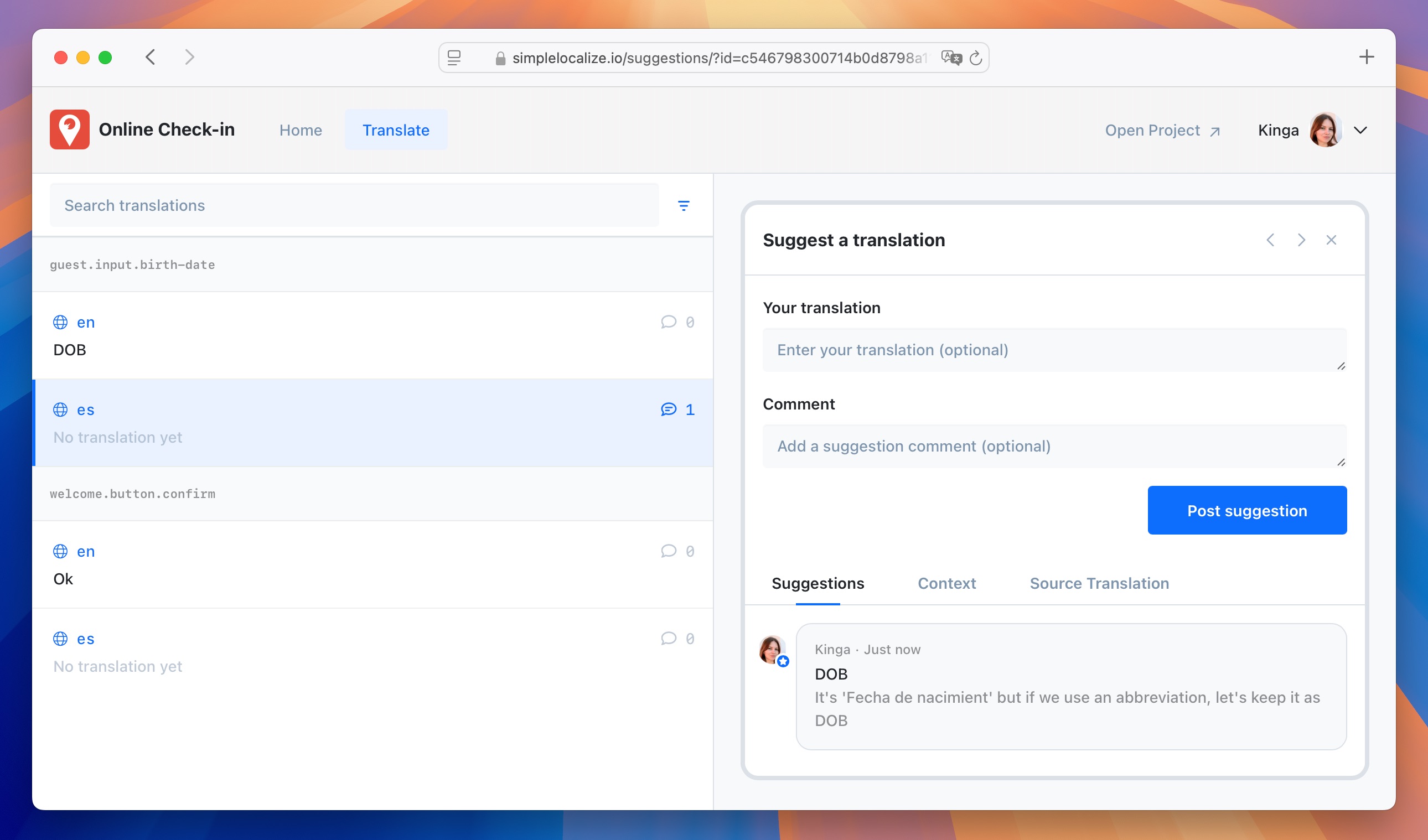Open a new browser tab
Image resolution: width=1428 pixels, height=840 pixels.
point(1366,57)
